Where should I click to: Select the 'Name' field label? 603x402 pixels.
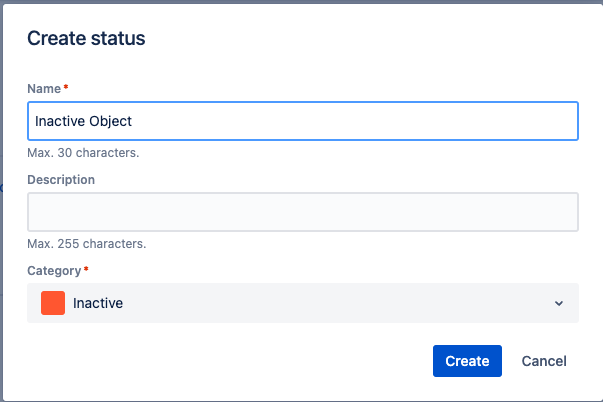(43, 89)
